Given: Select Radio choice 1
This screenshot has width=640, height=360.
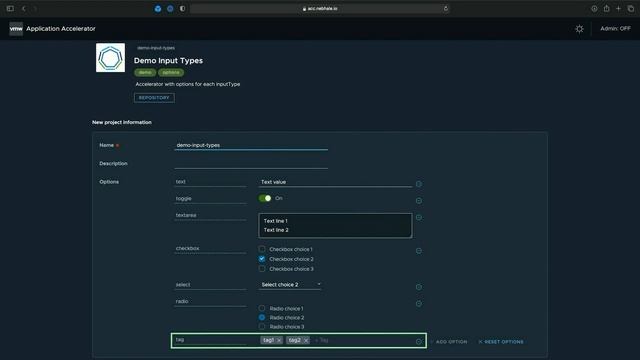Looking at the screenshot, I should point(262,308).
